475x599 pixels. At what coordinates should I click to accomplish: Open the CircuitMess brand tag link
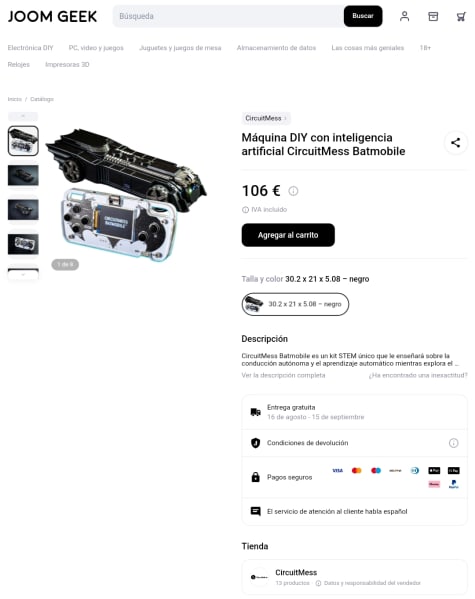pyautogui.click(x=266, y=118)
